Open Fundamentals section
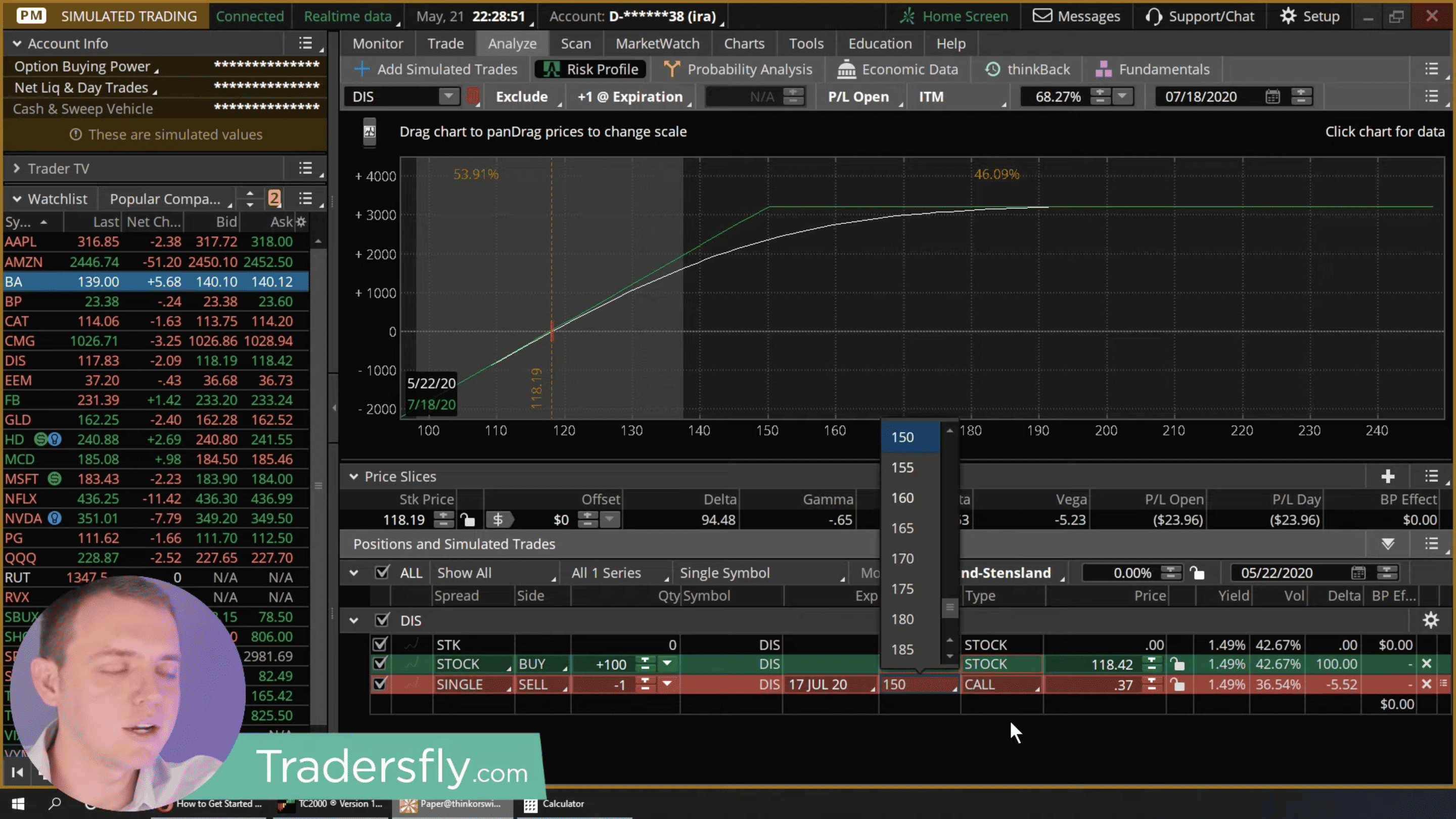The height and width of the screenshot is (819, 1456). [x=1153, y=70]
